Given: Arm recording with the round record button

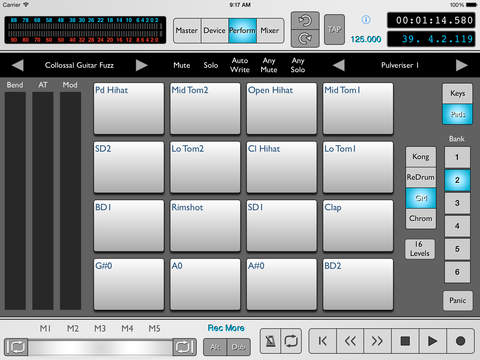Looking at the screenshot, I should [460, 341].
